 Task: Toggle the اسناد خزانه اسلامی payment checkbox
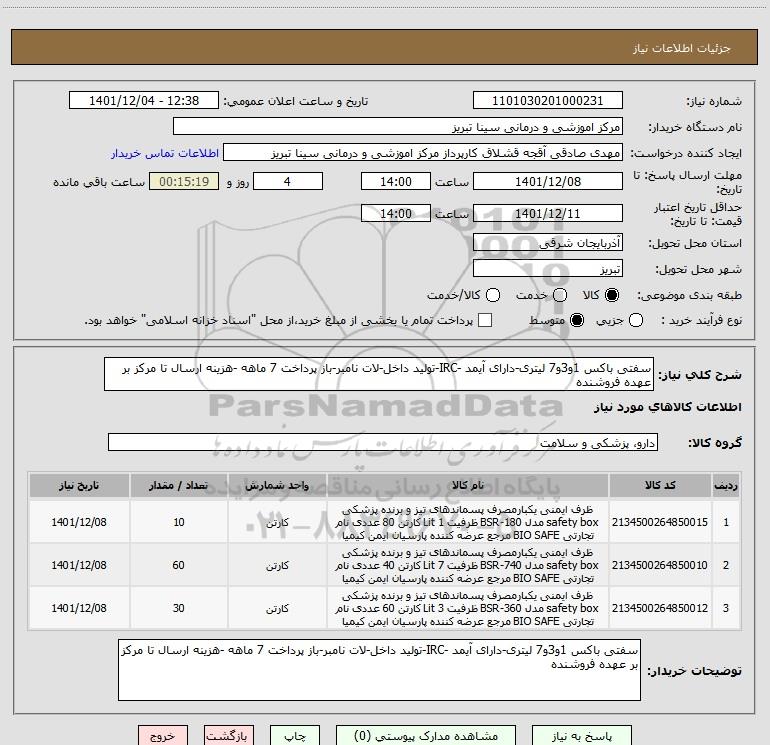pos(485,320)
